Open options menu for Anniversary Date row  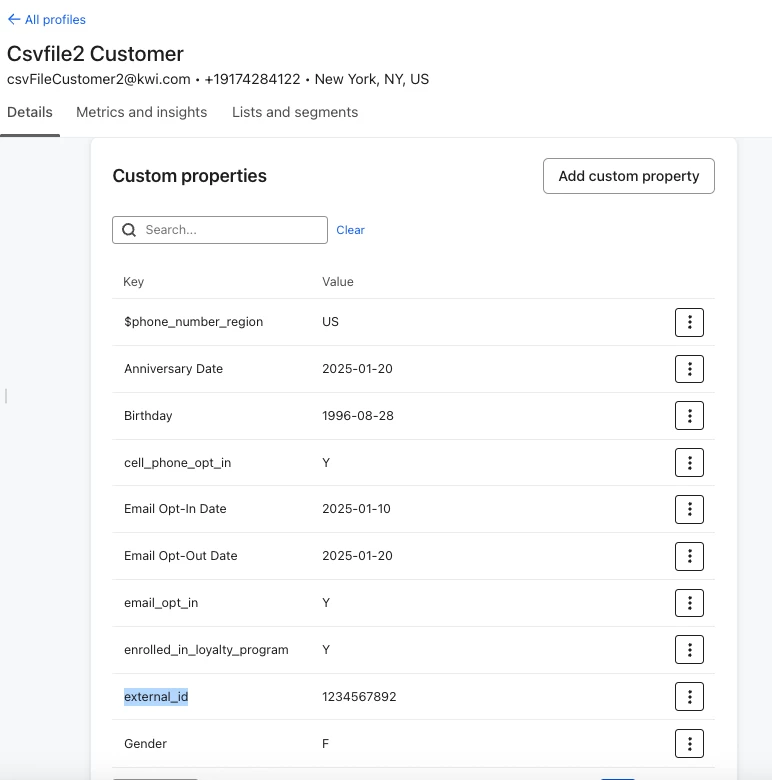point(689,369)
